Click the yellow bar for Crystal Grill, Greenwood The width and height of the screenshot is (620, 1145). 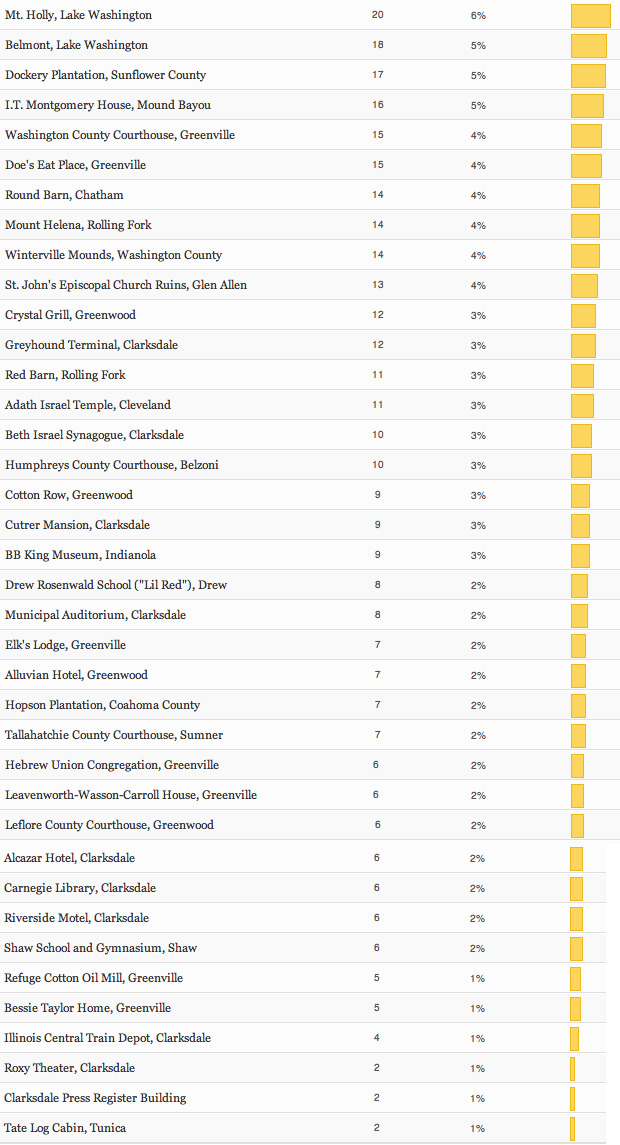(x=583, y=316)
